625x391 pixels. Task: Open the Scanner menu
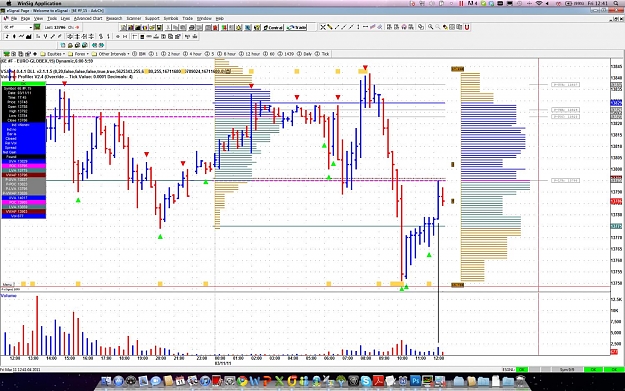(134, 18)
